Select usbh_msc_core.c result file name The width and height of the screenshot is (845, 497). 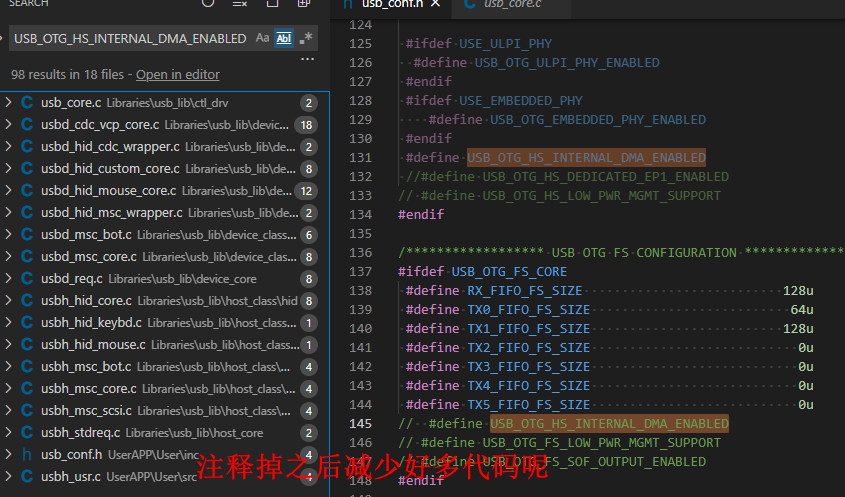coord(88,389)
